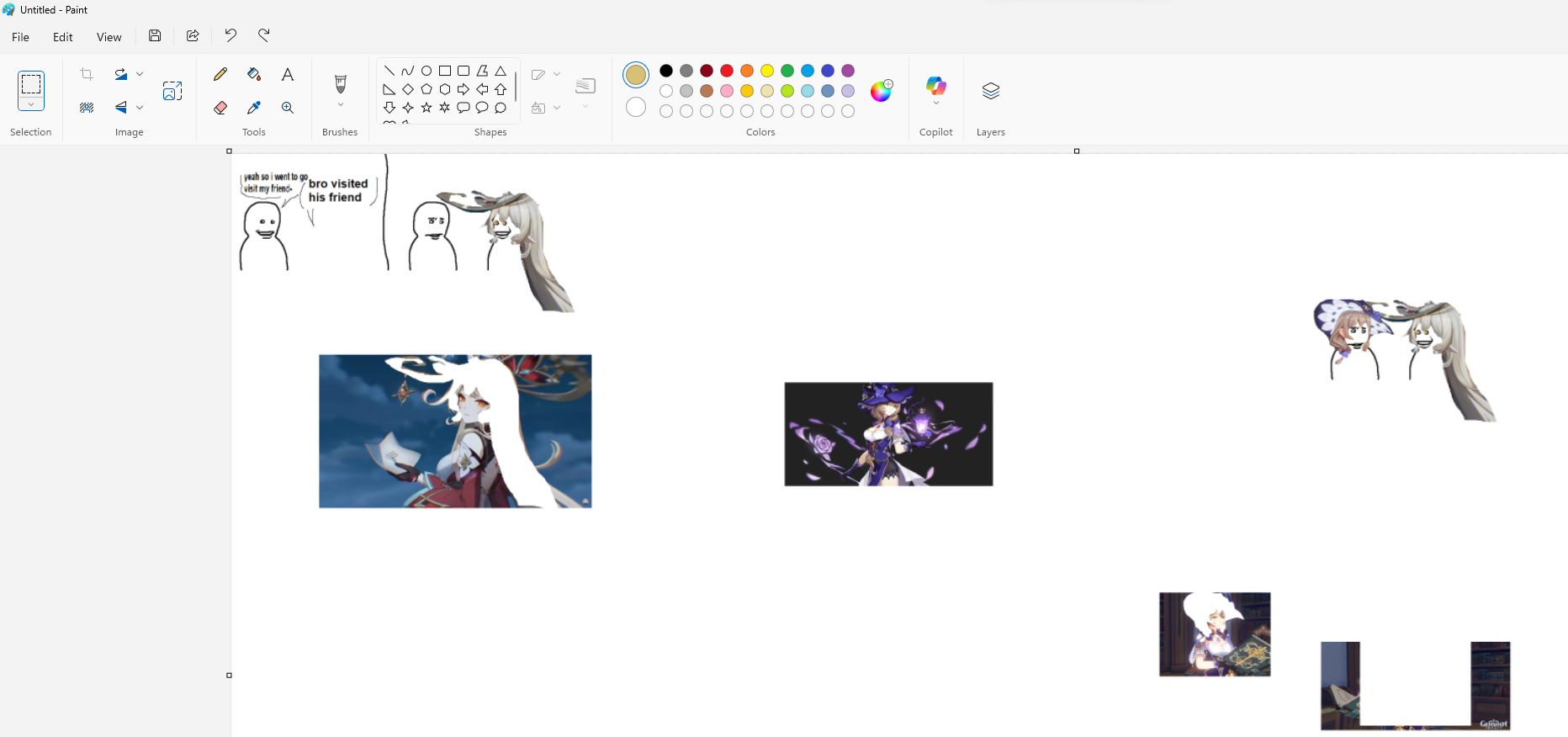Image resolution: width=1568 pixels, height=737 pixels.
Task: Choose the Triangle shape
Action: point(501,71)
